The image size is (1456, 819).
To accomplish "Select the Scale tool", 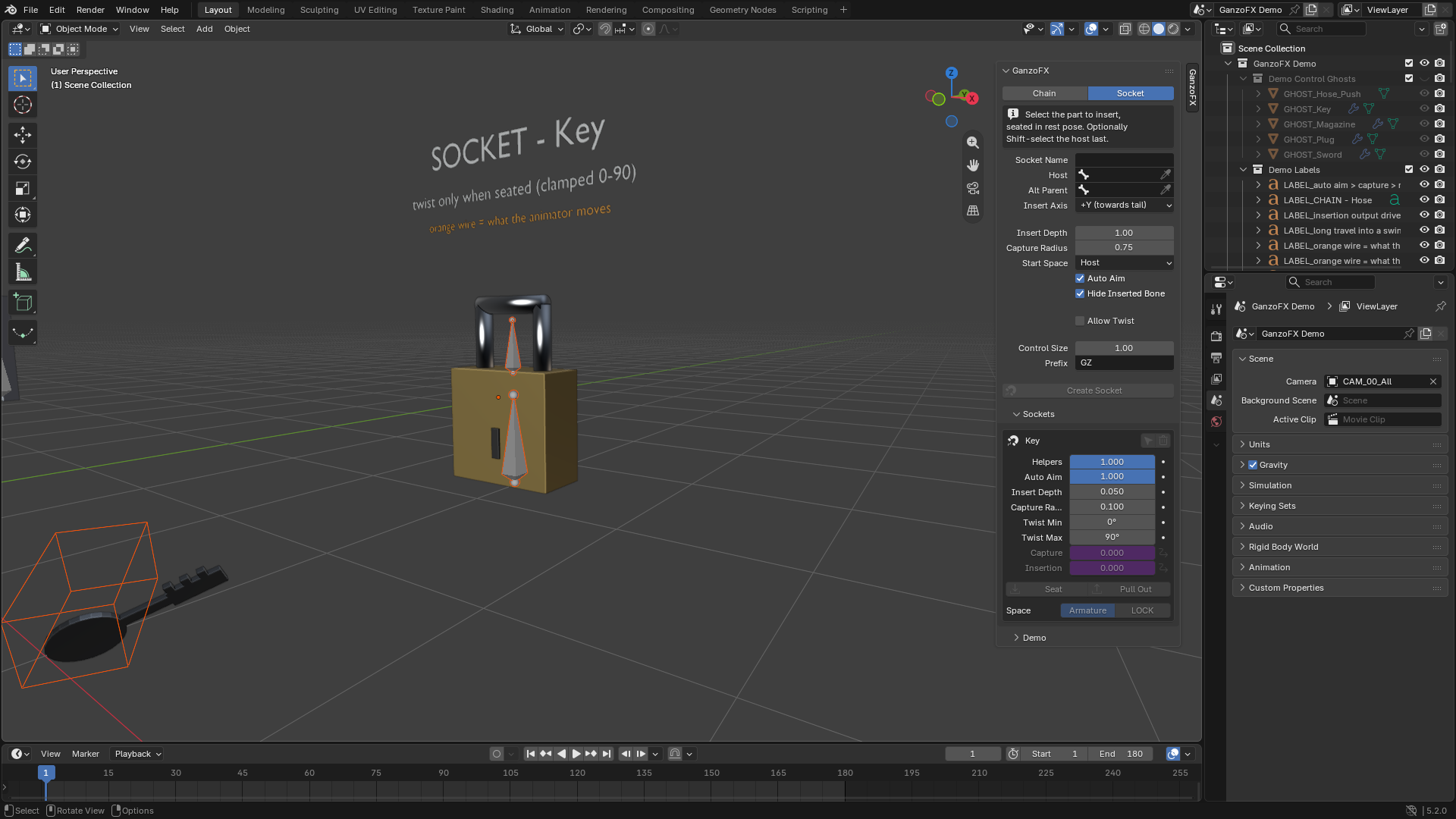I will point(23,188).
